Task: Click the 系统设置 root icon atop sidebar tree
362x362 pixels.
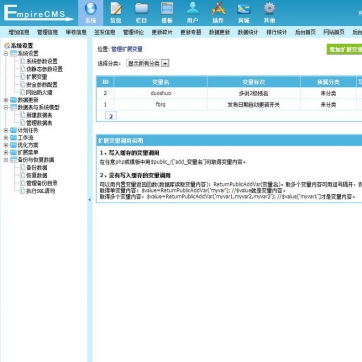Action: tap(7, 46)
